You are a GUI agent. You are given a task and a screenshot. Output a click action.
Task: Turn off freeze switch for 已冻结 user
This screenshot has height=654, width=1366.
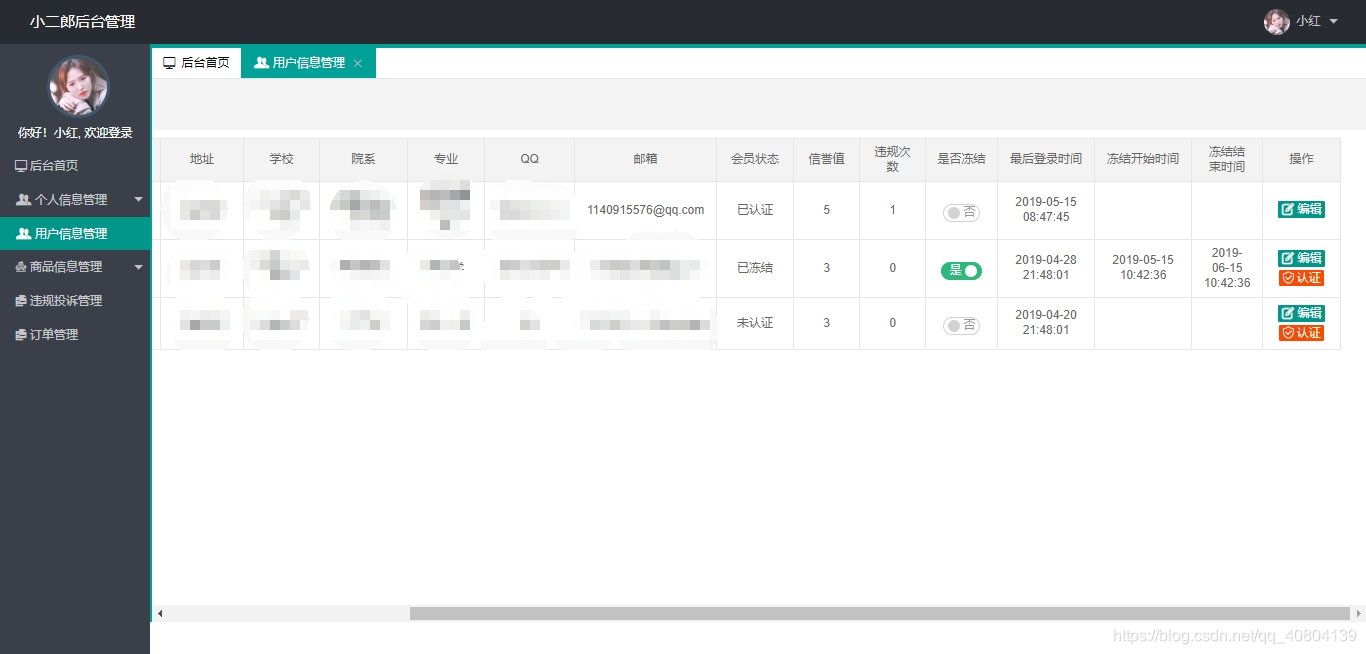[962, 270]
